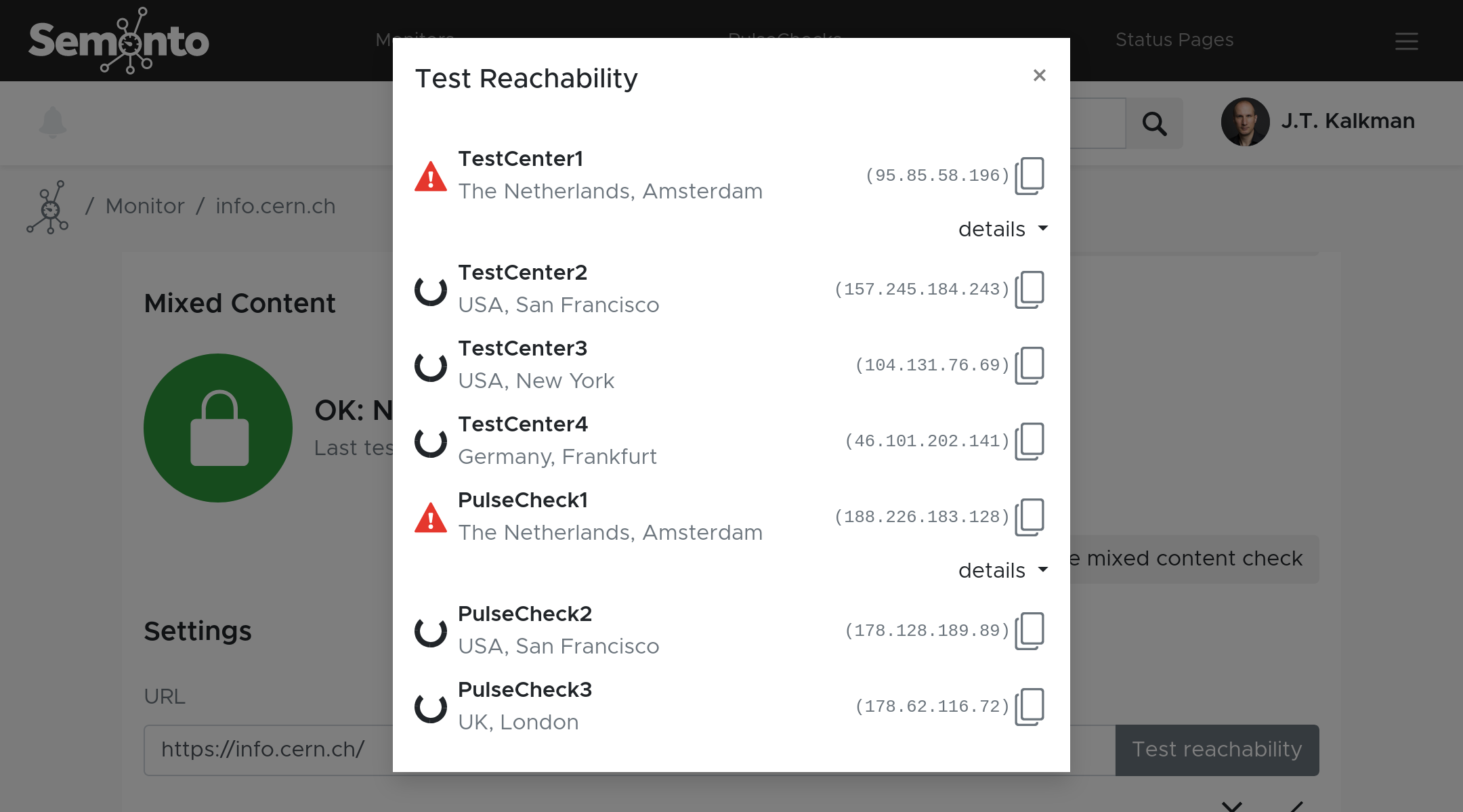Viewport: 1463px width, 812px height.
Task: Close the Test Reachability dialog
Action: click(x=1040, y=75)
